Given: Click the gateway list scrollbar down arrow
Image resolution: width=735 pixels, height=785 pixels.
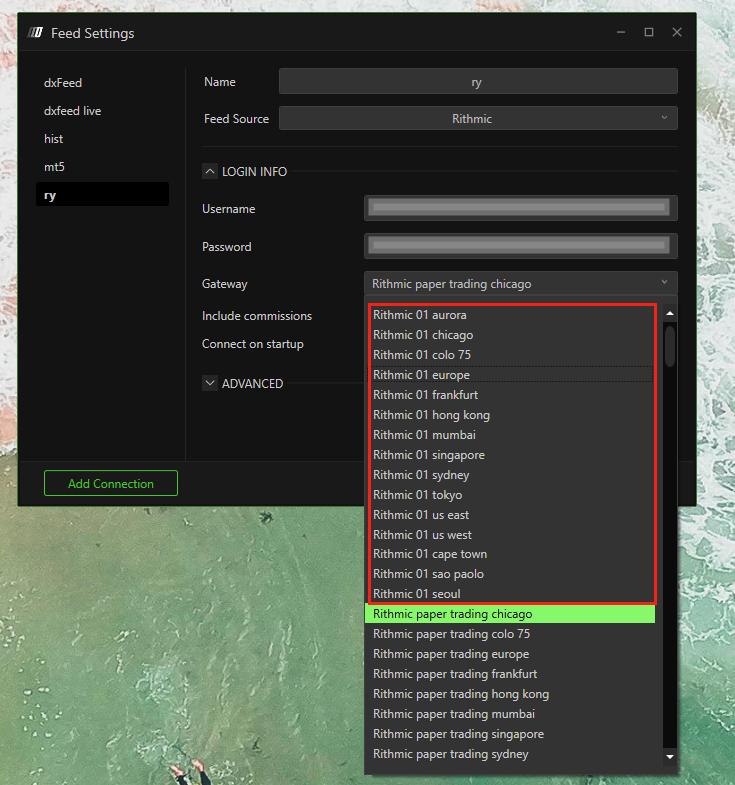Looking at the screenshot, I should pos(670,757).
